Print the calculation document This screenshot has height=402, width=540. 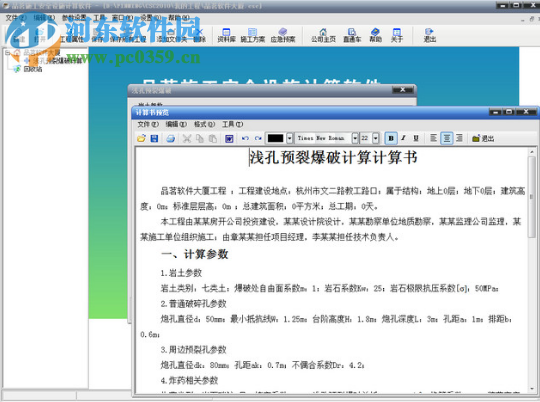point(170,138)
